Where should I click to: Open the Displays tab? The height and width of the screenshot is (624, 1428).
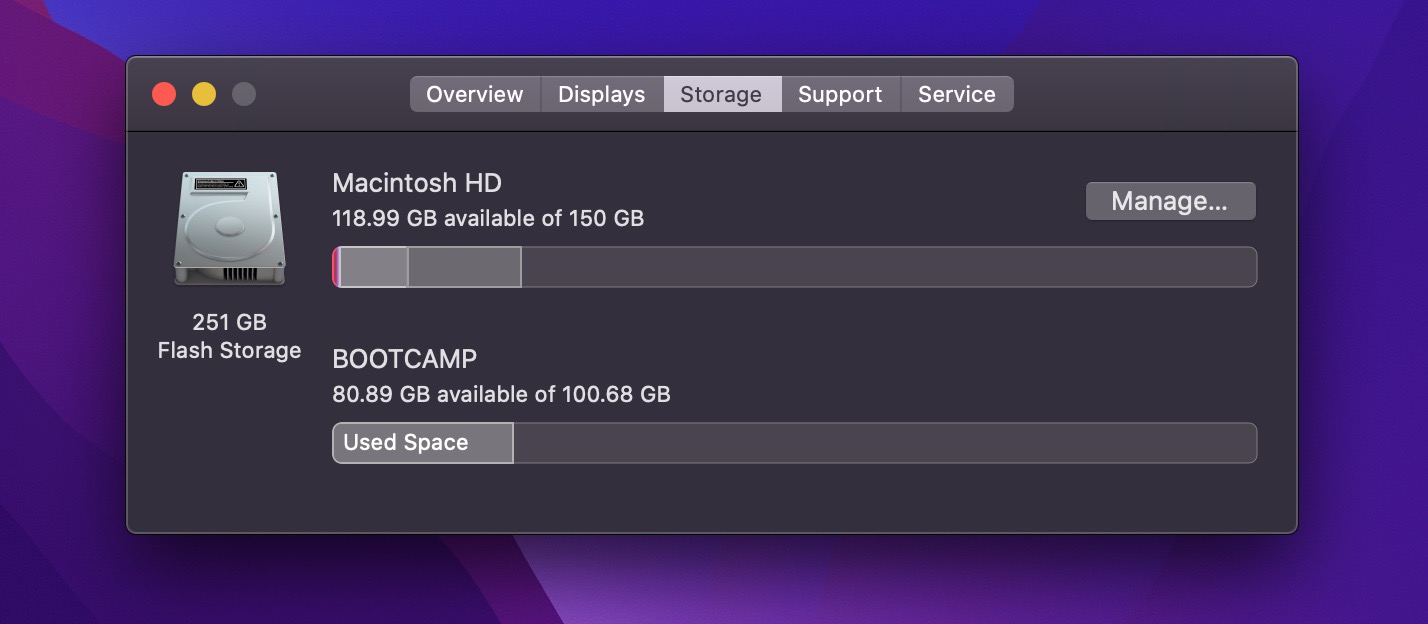coord(601,94)
